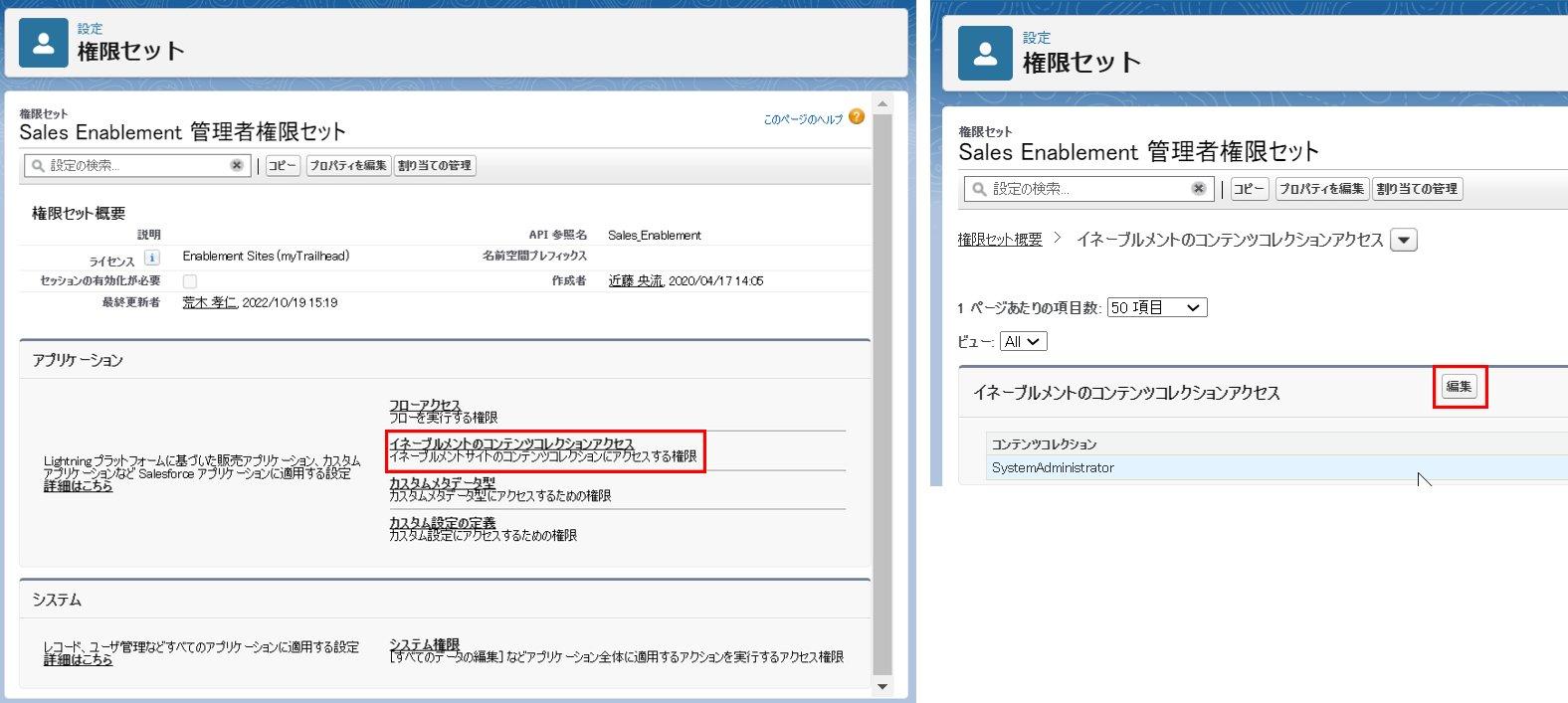Image resolution: width=1568 pixels, height=703 pixels.
Task: Click manage assignments button in left window
Action: [435, 165]
